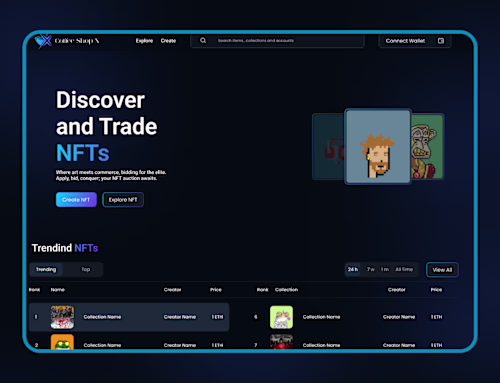Open the rank 6 green collection thumbnail
This screenshot has width=500, height=383.
pos(281,317)
